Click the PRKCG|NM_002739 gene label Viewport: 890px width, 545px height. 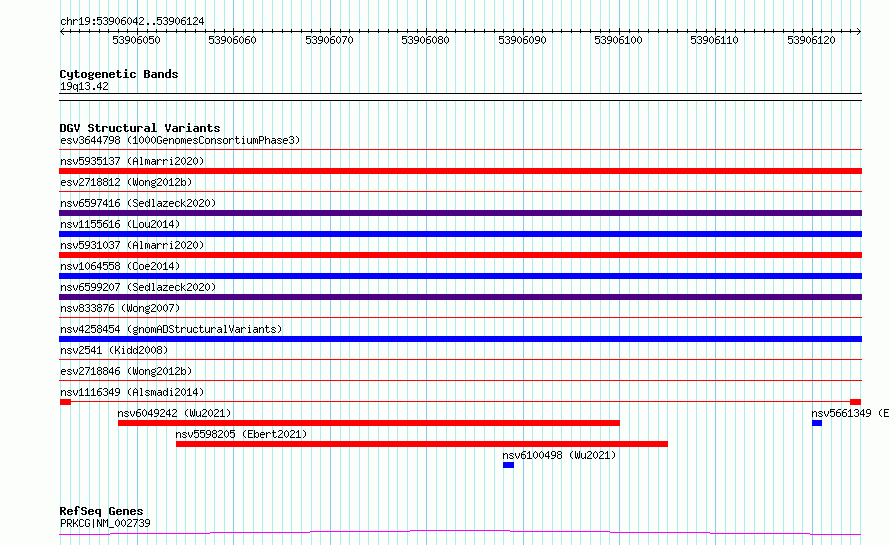[105, 523]
